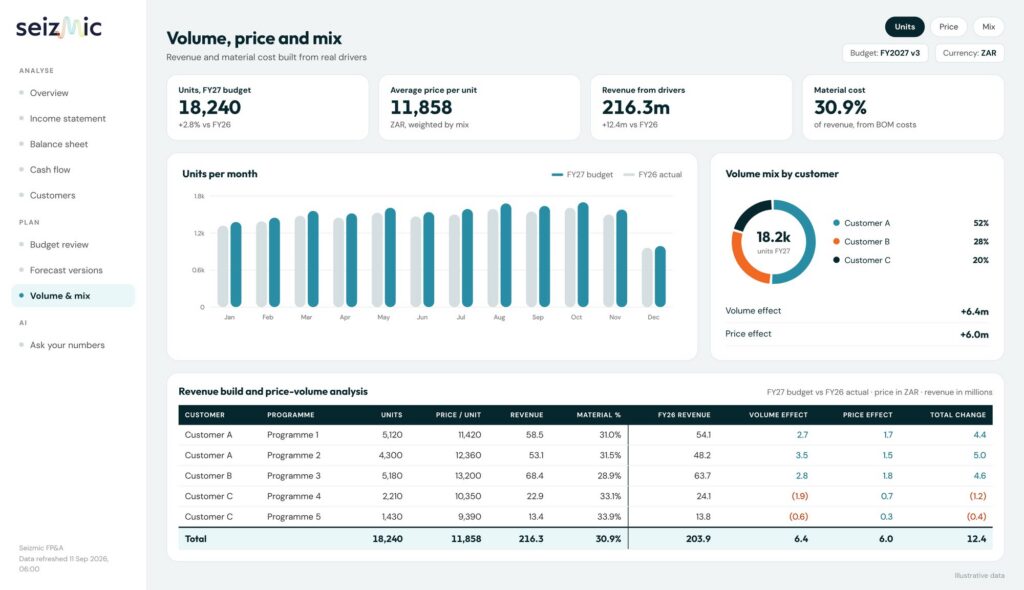Click the 68.4 revenue cell
Image resolution: width=1024 pixels, height=590 pixels.
(534, 476)
